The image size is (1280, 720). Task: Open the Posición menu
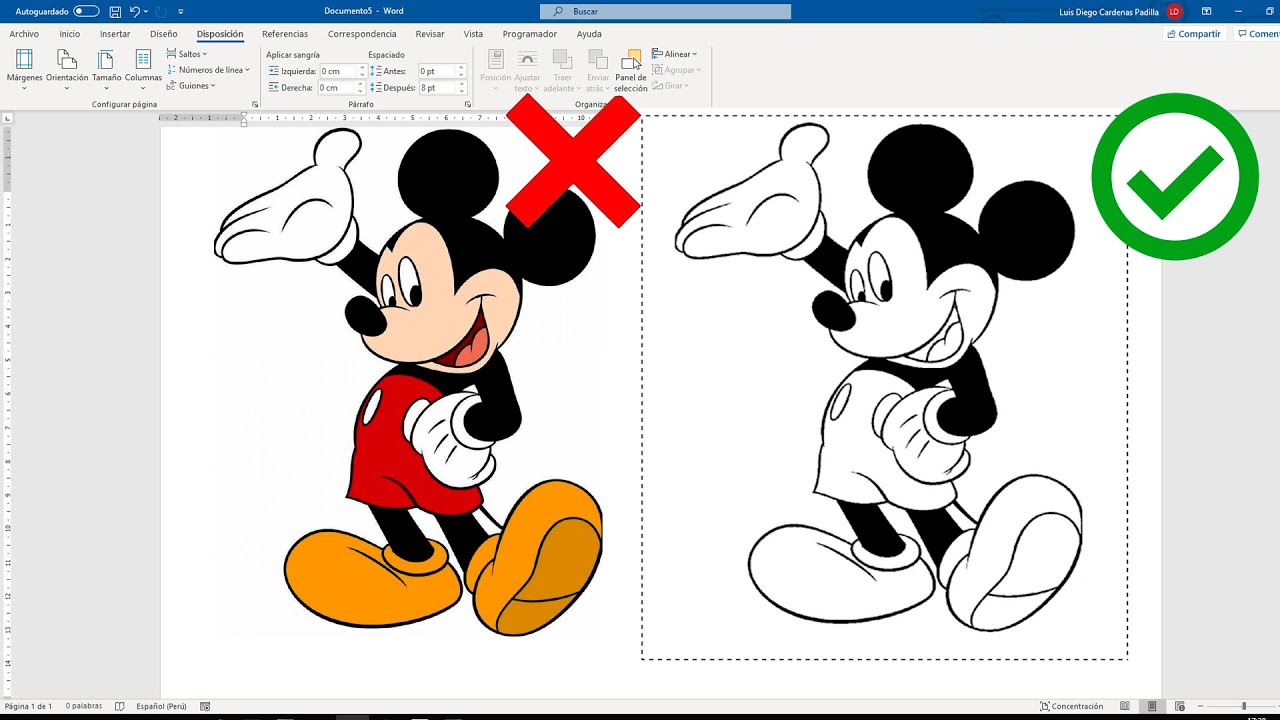[x=495, y=70]
